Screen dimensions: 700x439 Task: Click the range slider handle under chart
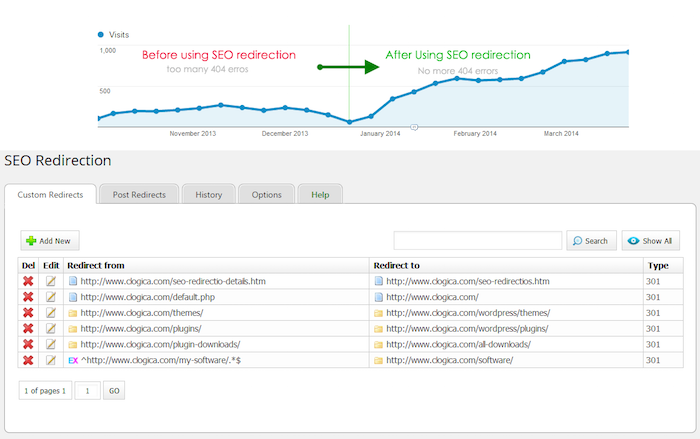click(414, 127)
